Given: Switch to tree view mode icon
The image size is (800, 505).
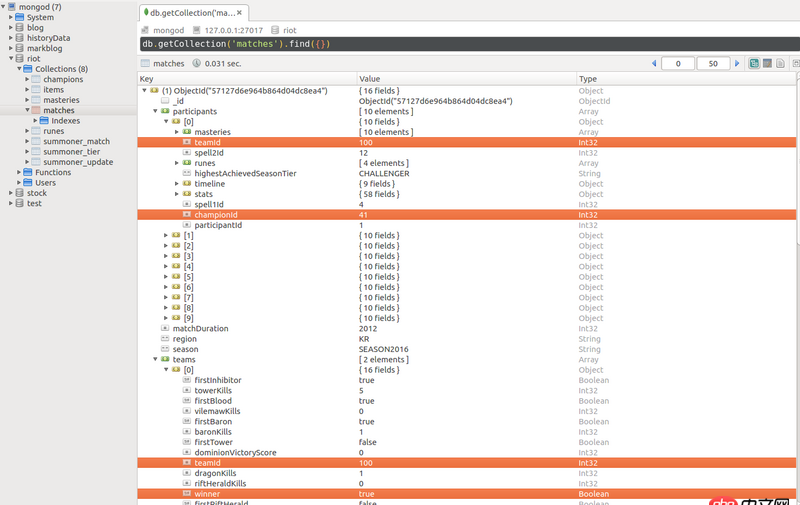Looking at the screenshot, I should [x=753, y=63].
